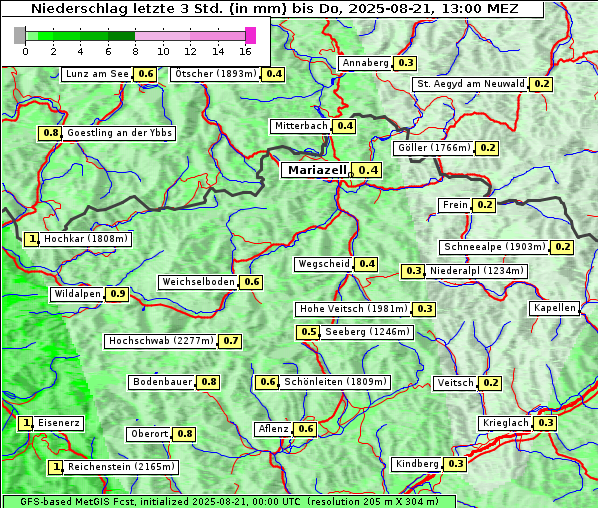Click the Lunz am See 0.6 value

[145, 74]
